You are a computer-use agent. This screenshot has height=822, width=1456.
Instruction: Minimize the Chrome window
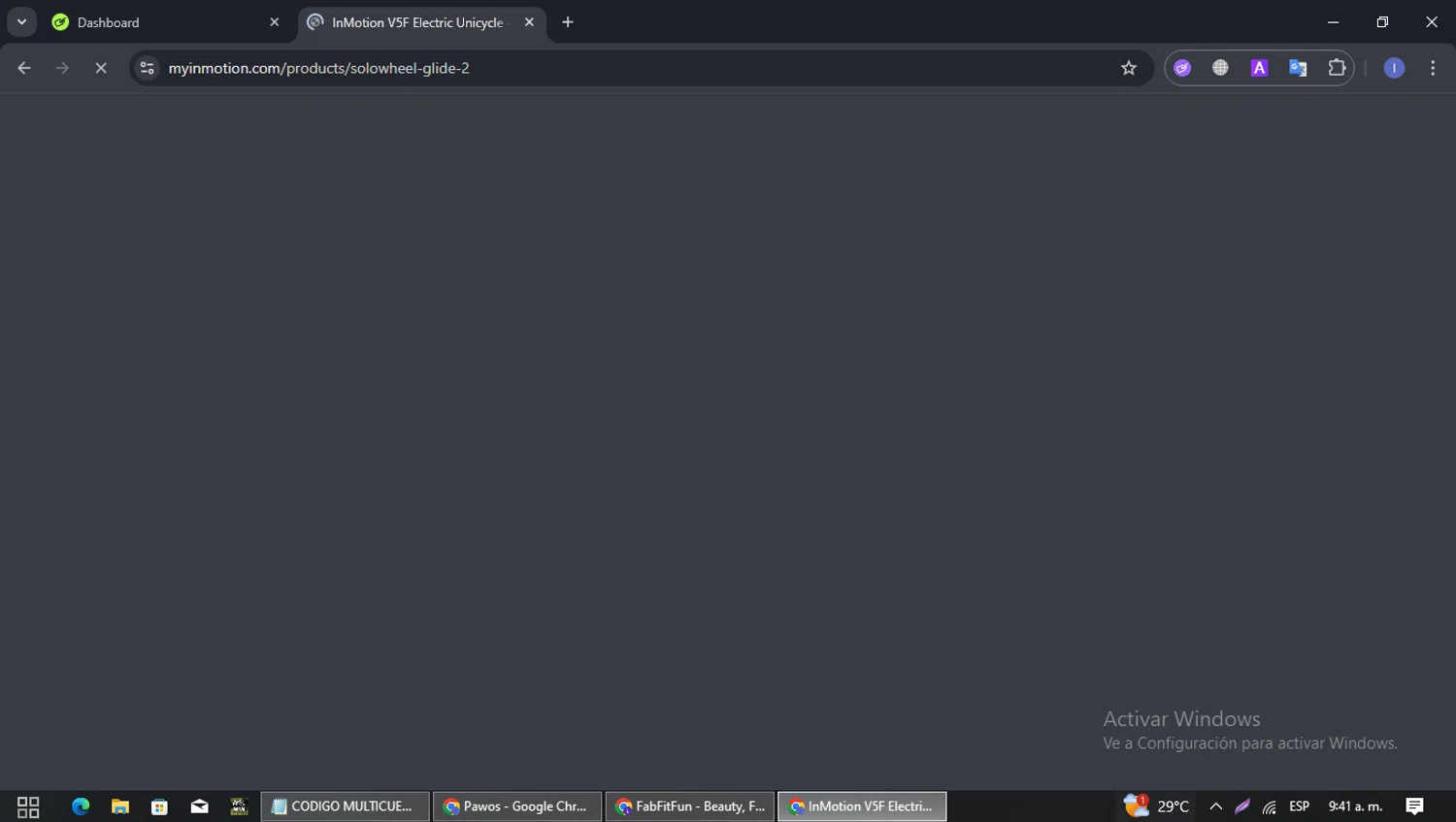[1334, 22]
